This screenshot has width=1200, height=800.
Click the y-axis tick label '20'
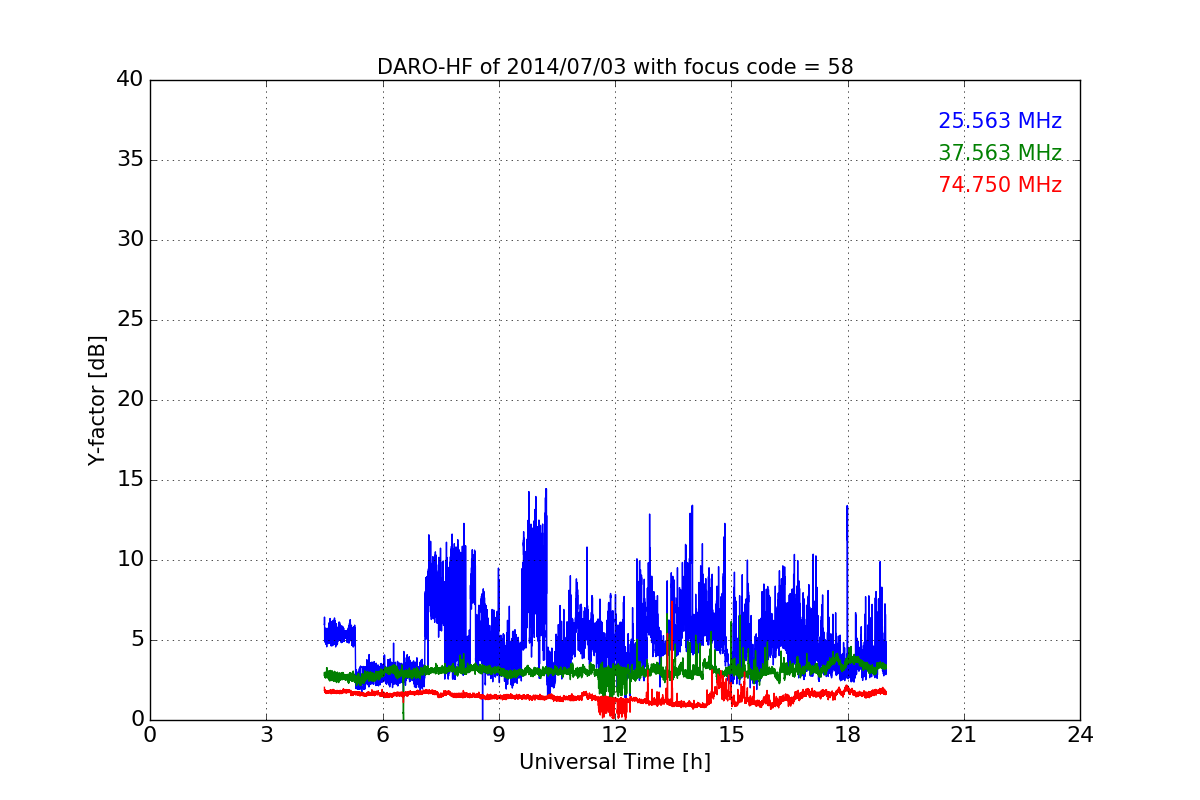[x=130, y=400]
